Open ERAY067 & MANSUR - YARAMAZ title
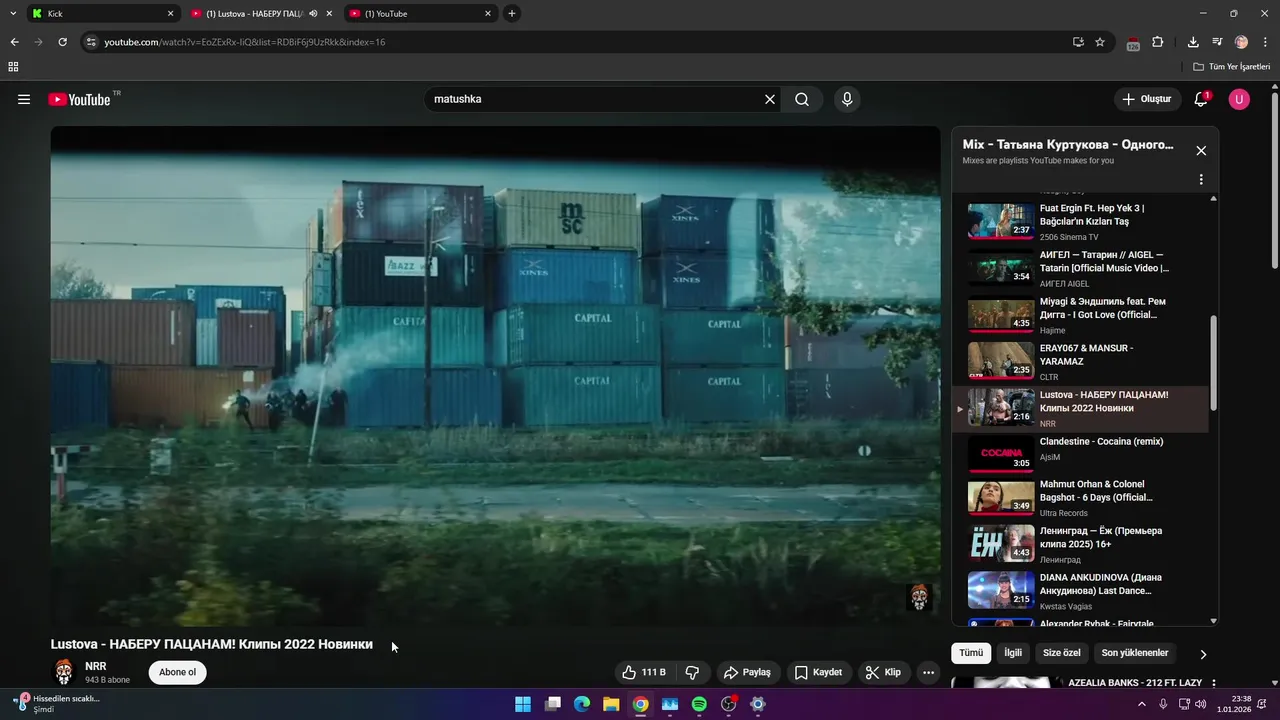The image size is (1280, 720). click(1086, 354)
